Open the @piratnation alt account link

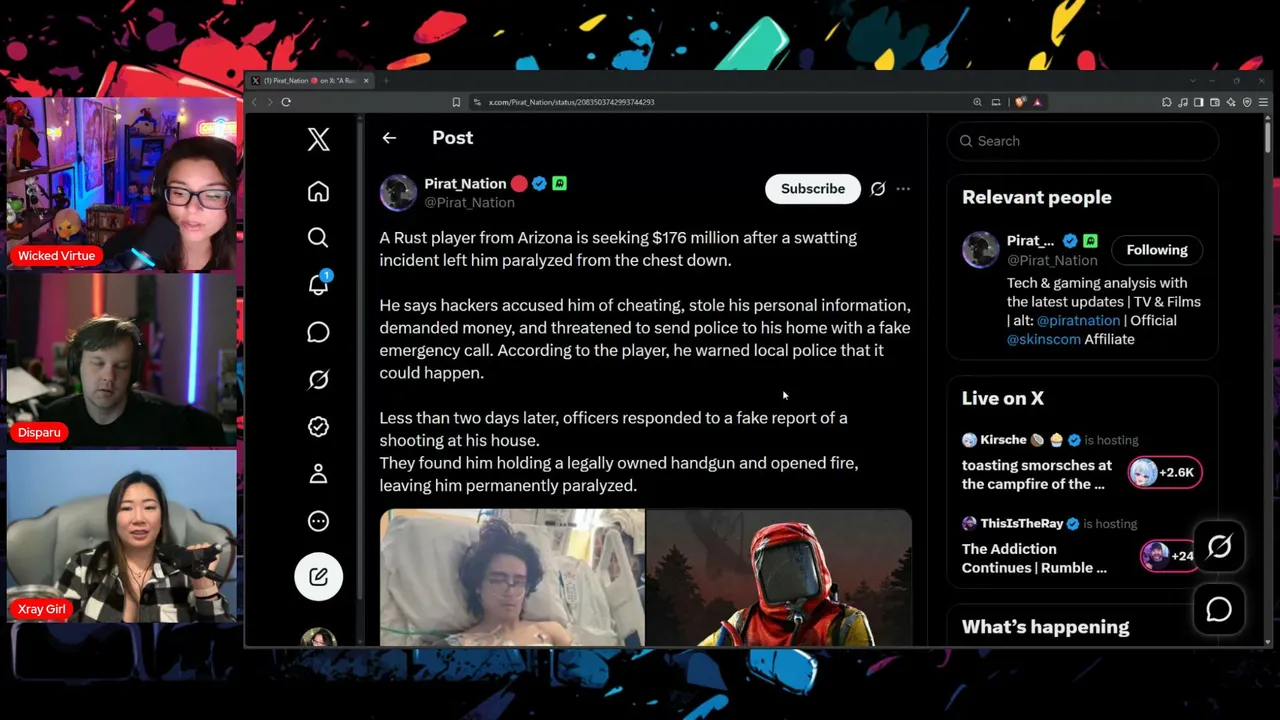pos(1078,320)
